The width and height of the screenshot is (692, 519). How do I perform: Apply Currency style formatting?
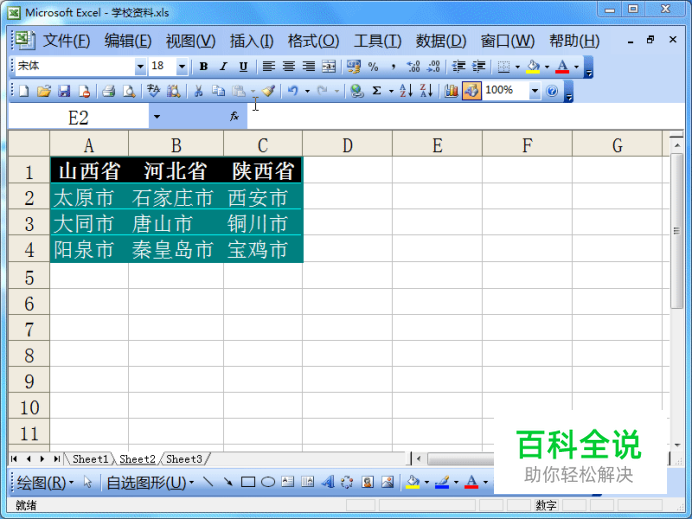(x=354, y=67)
